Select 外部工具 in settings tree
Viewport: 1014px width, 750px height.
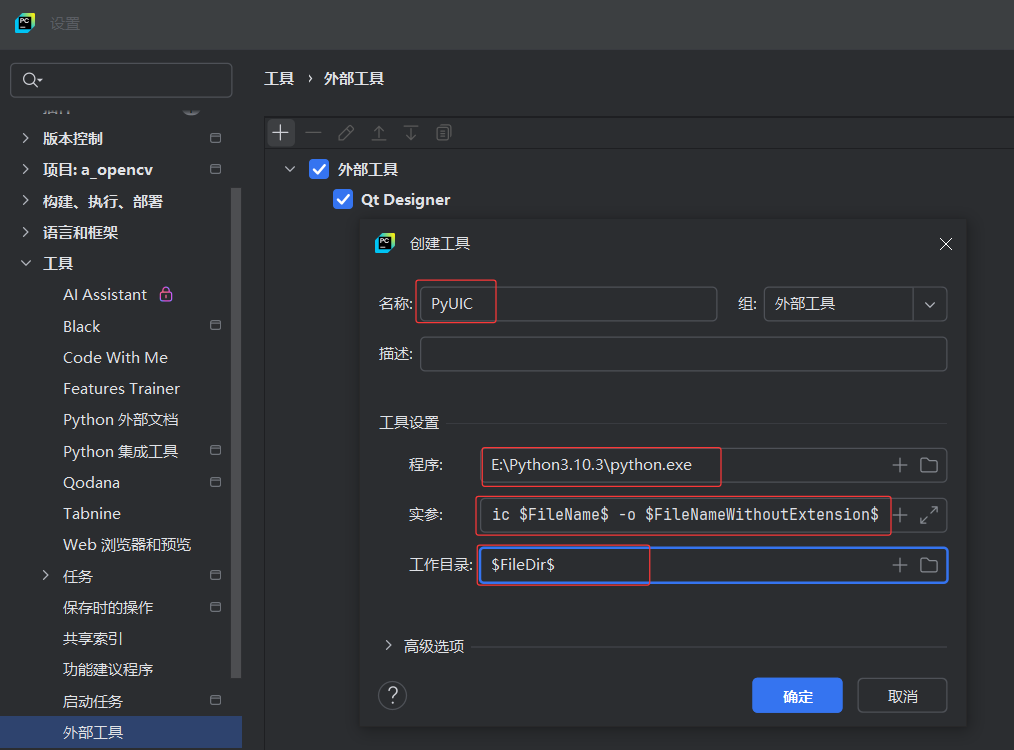[121, 732]
